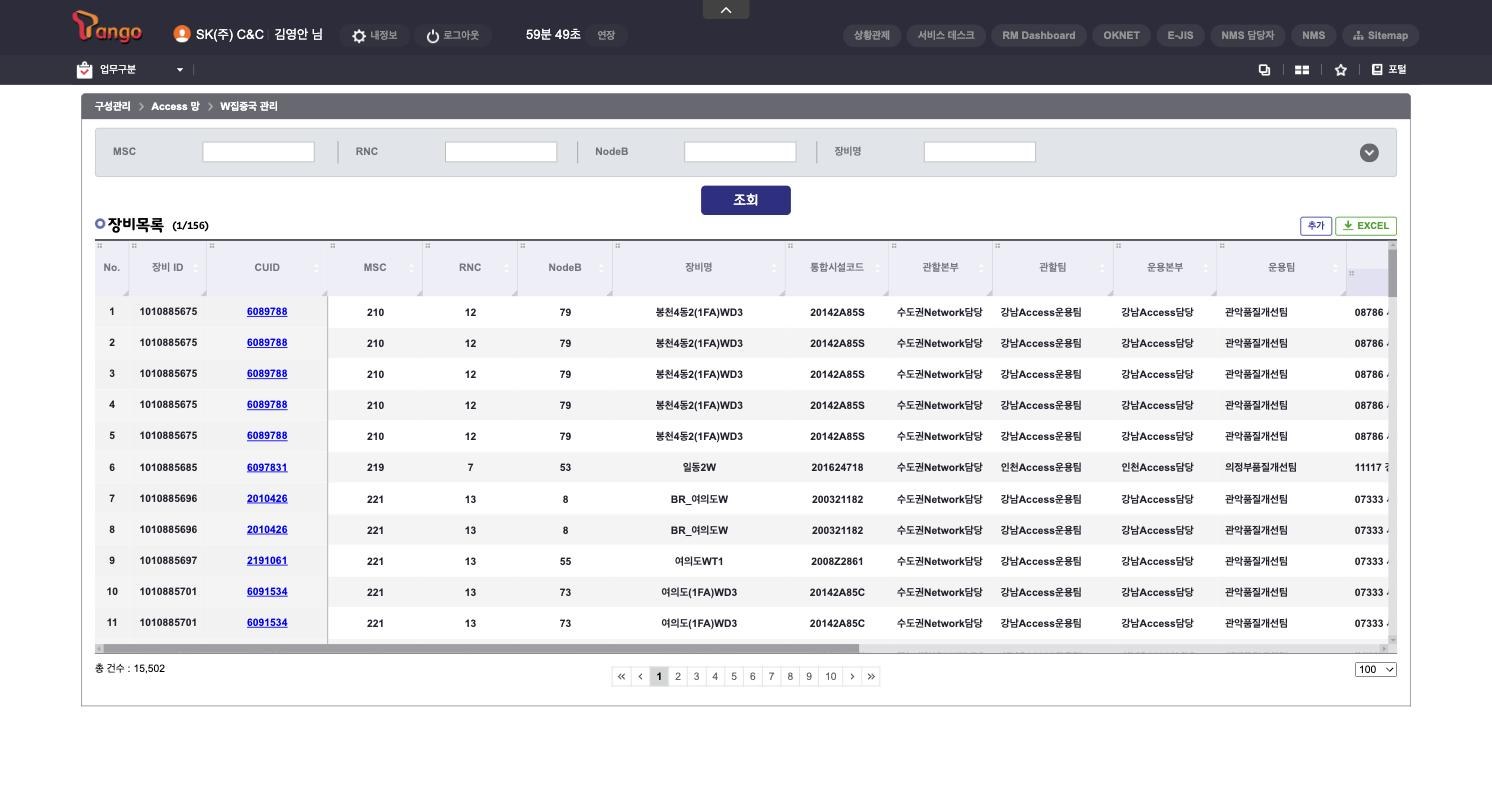Click the window-copy icon in the sub-toolbar
Screen dimensions: 1492x812
click(1264, 70)
